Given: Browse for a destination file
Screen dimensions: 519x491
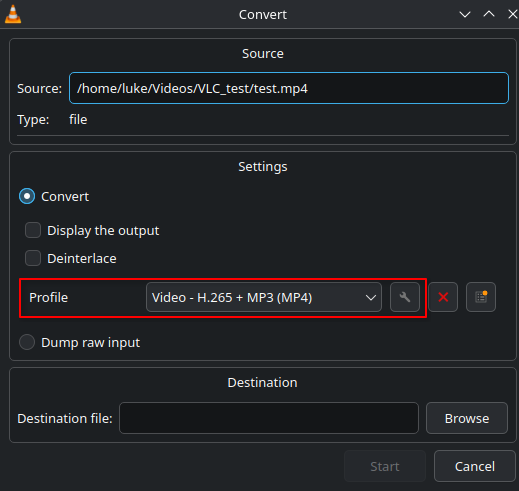Looking at the screenshot, I should pyautogui.click(x=467, y=418).
